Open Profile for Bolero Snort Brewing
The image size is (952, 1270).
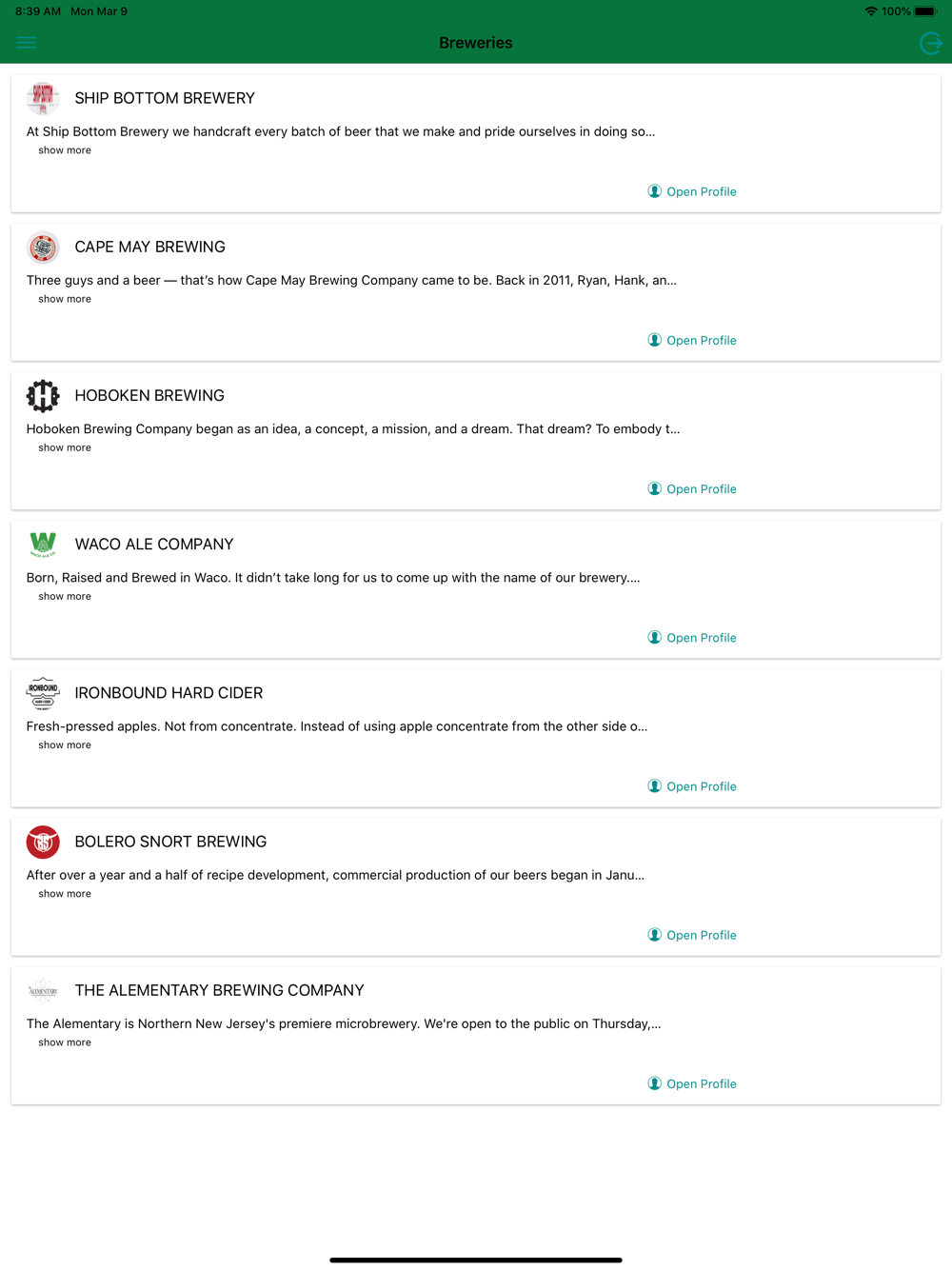coord(692,935)
